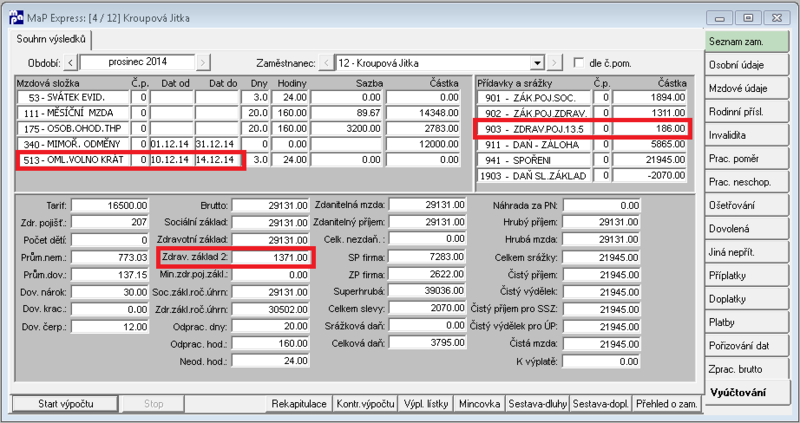Select deduction 941 - SPOŘENÍ
Image resolution: width=800 pixels, height=423 pixels.
(582, 160)
